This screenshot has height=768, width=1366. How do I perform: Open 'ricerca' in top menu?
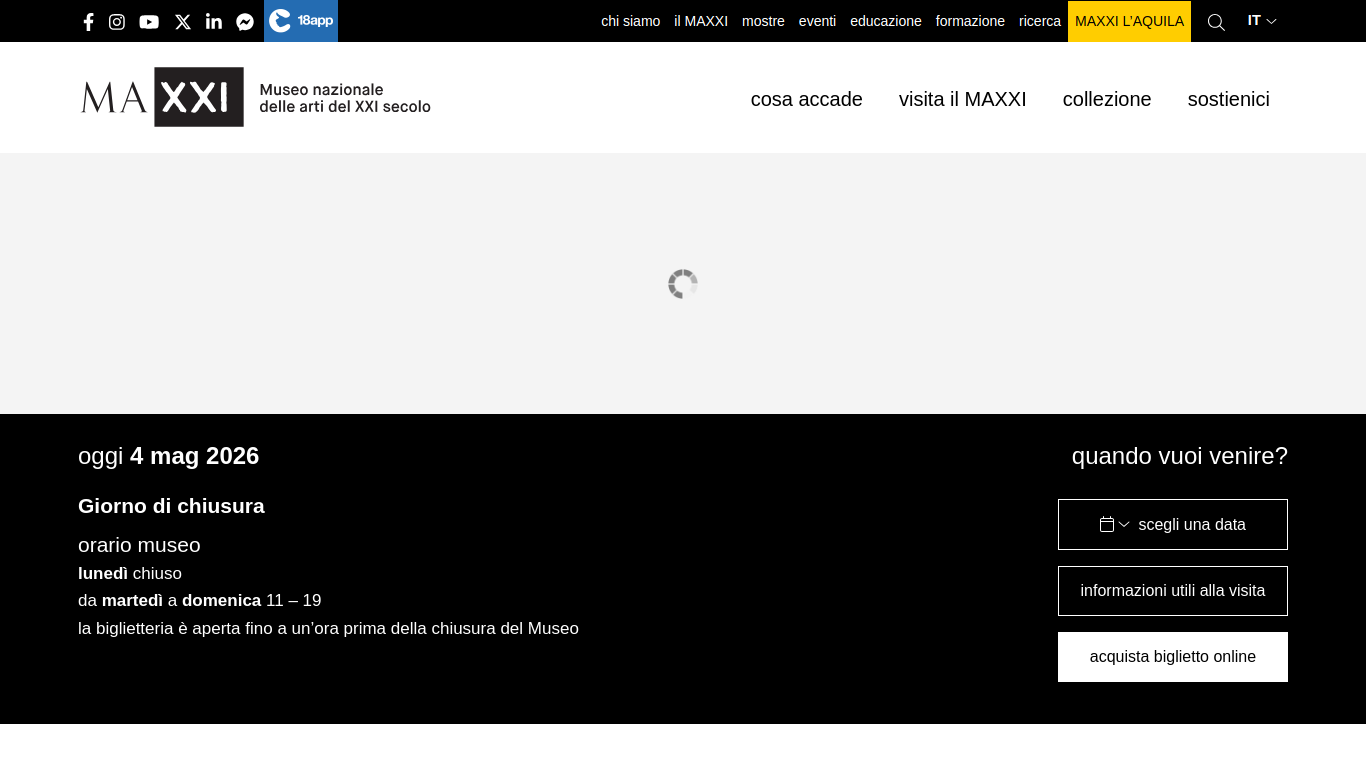coord(1040,21)
